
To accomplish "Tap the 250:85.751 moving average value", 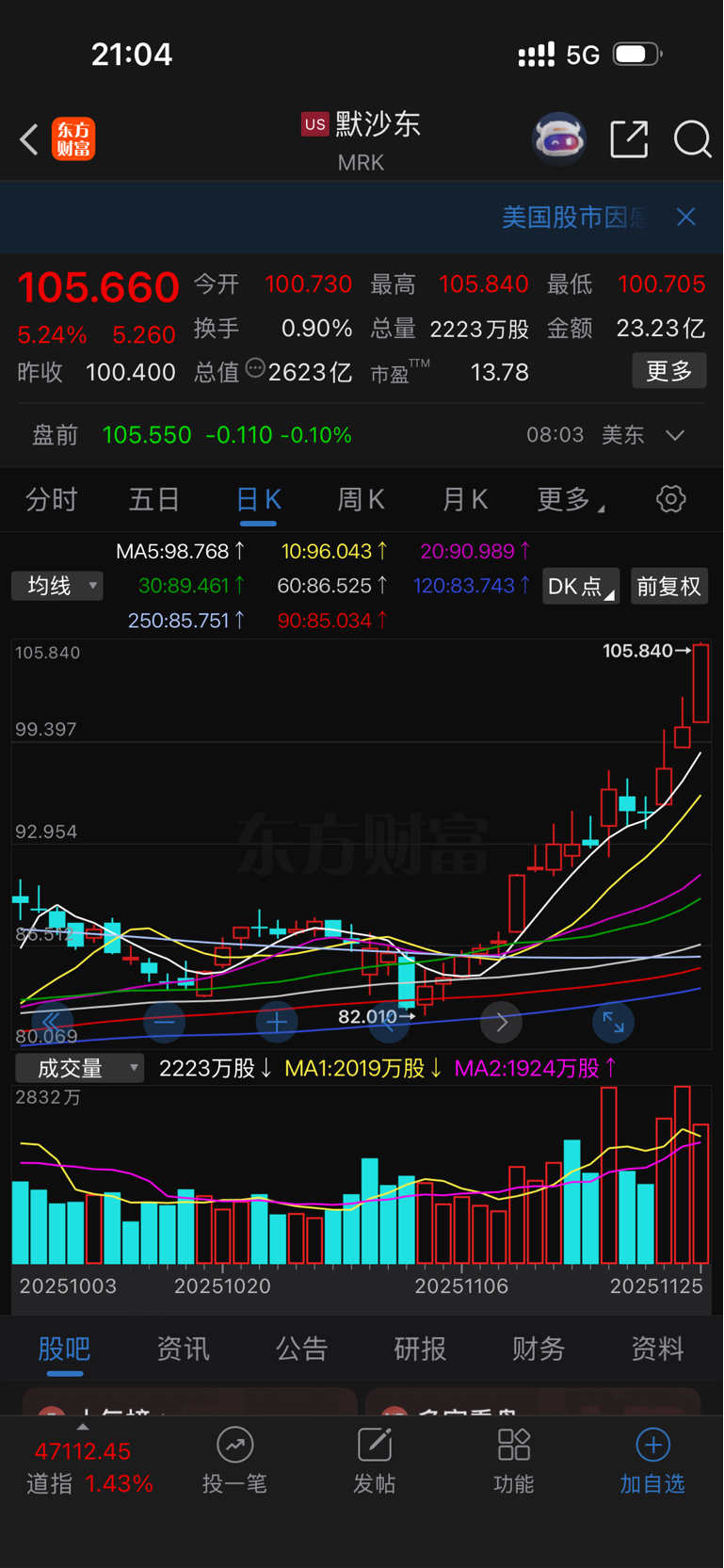I will pos(187,621).
